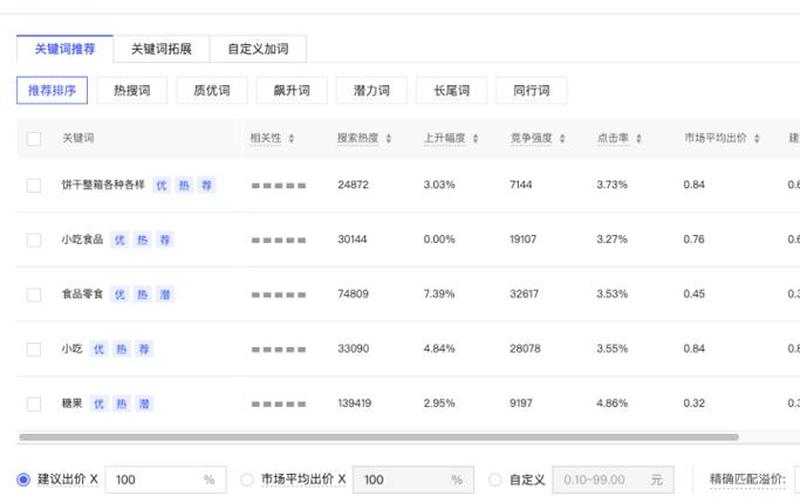Click 关键词 column header

click(78, 138)
